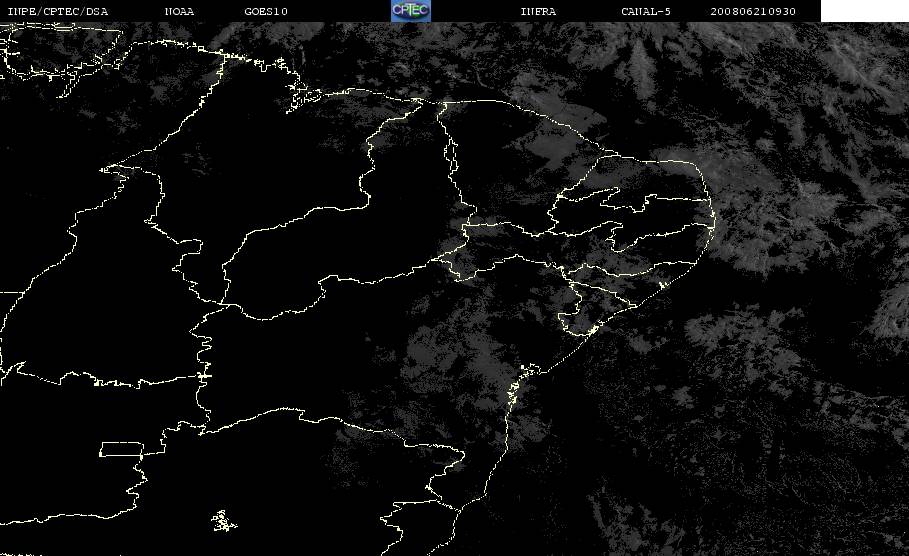
Task: Click the CPTEC logo in header
Action: 410,10
